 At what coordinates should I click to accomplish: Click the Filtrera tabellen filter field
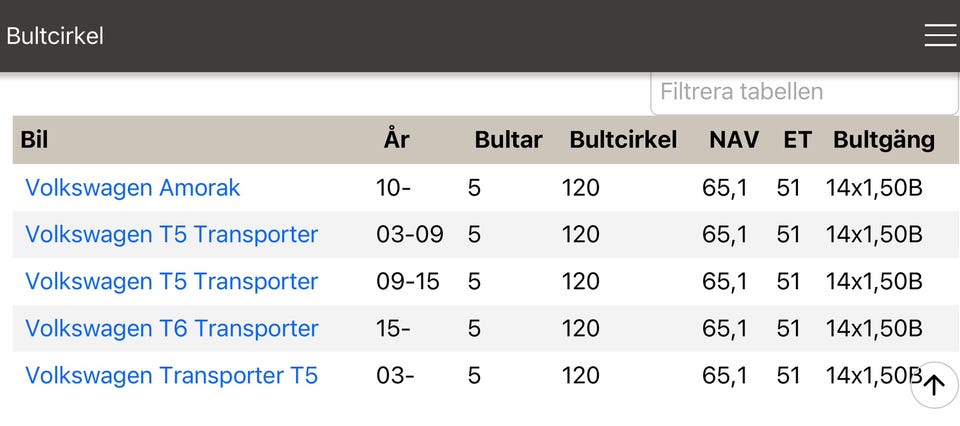[804, 92]
